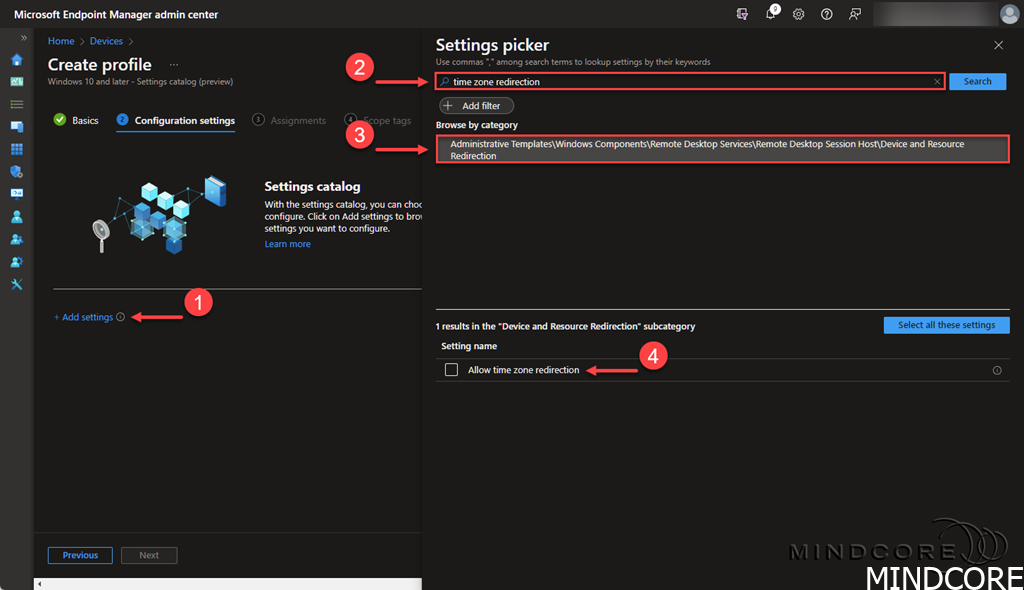Open Troubleshooting wrench icon in sidebar
Viewport: 1024px width, 590px height.
[x=16, y=284]
